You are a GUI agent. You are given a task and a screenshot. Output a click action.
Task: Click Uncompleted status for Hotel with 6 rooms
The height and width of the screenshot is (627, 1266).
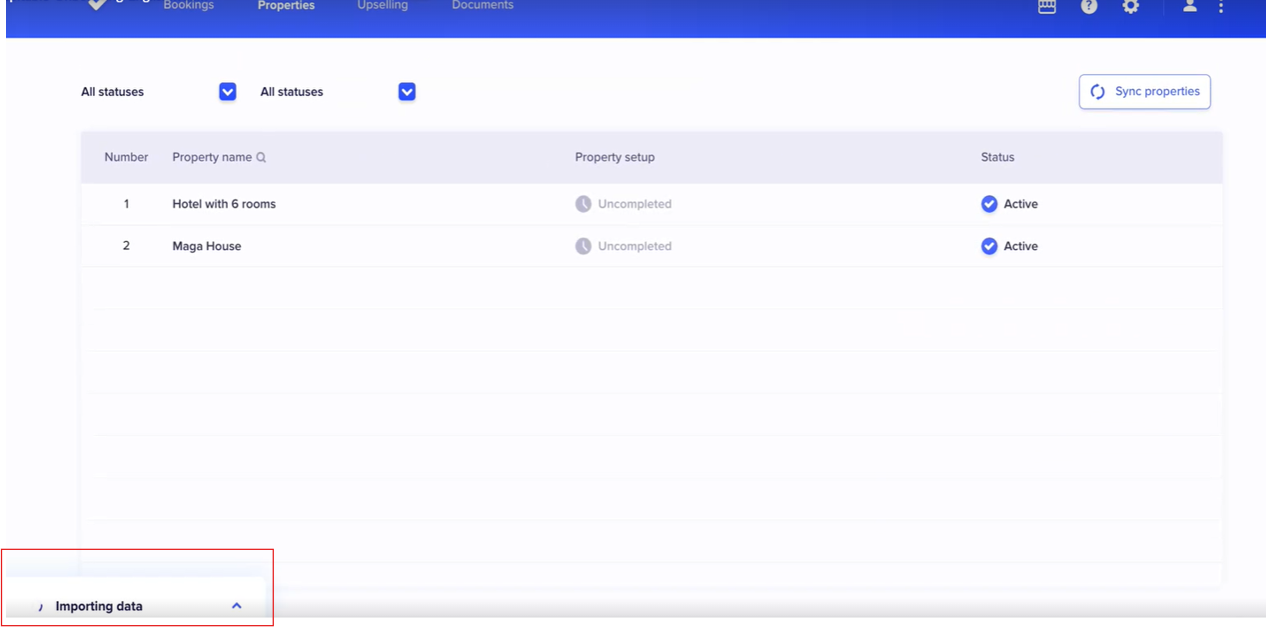634,204
